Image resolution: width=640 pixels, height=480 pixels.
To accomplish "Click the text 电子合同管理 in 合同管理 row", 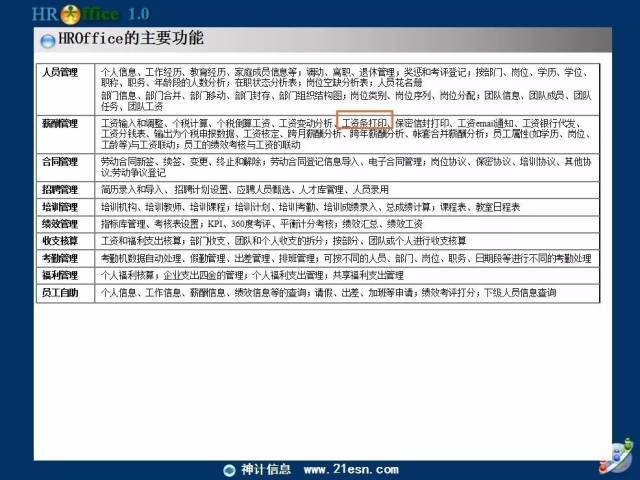I will [395, 162].
